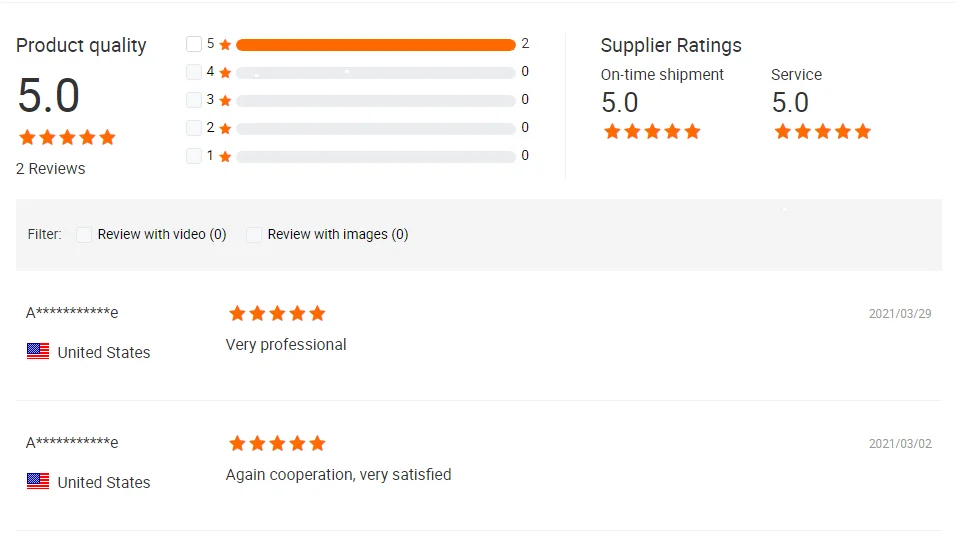This screenshot has width=955, height=540.
Task: Click stars above Again cooperation review
Action: 277,444
